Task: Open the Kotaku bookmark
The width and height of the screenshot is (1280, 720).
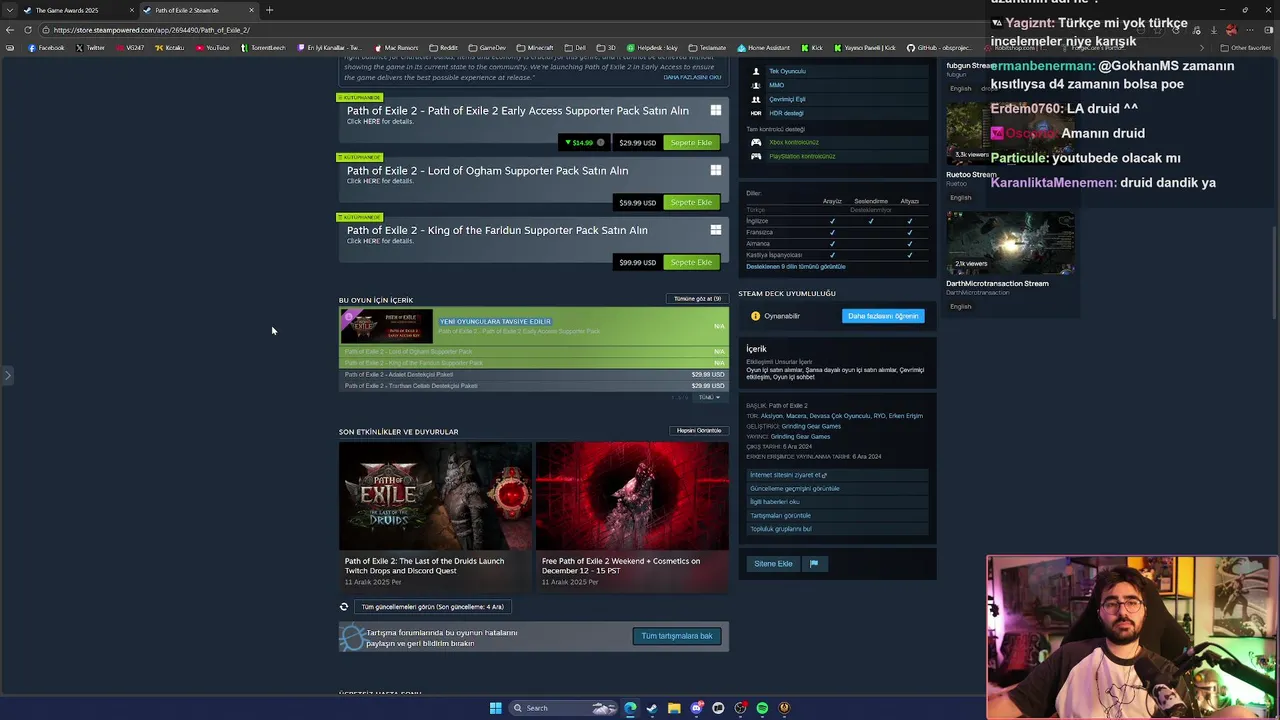Action: (x=169, y=48)
